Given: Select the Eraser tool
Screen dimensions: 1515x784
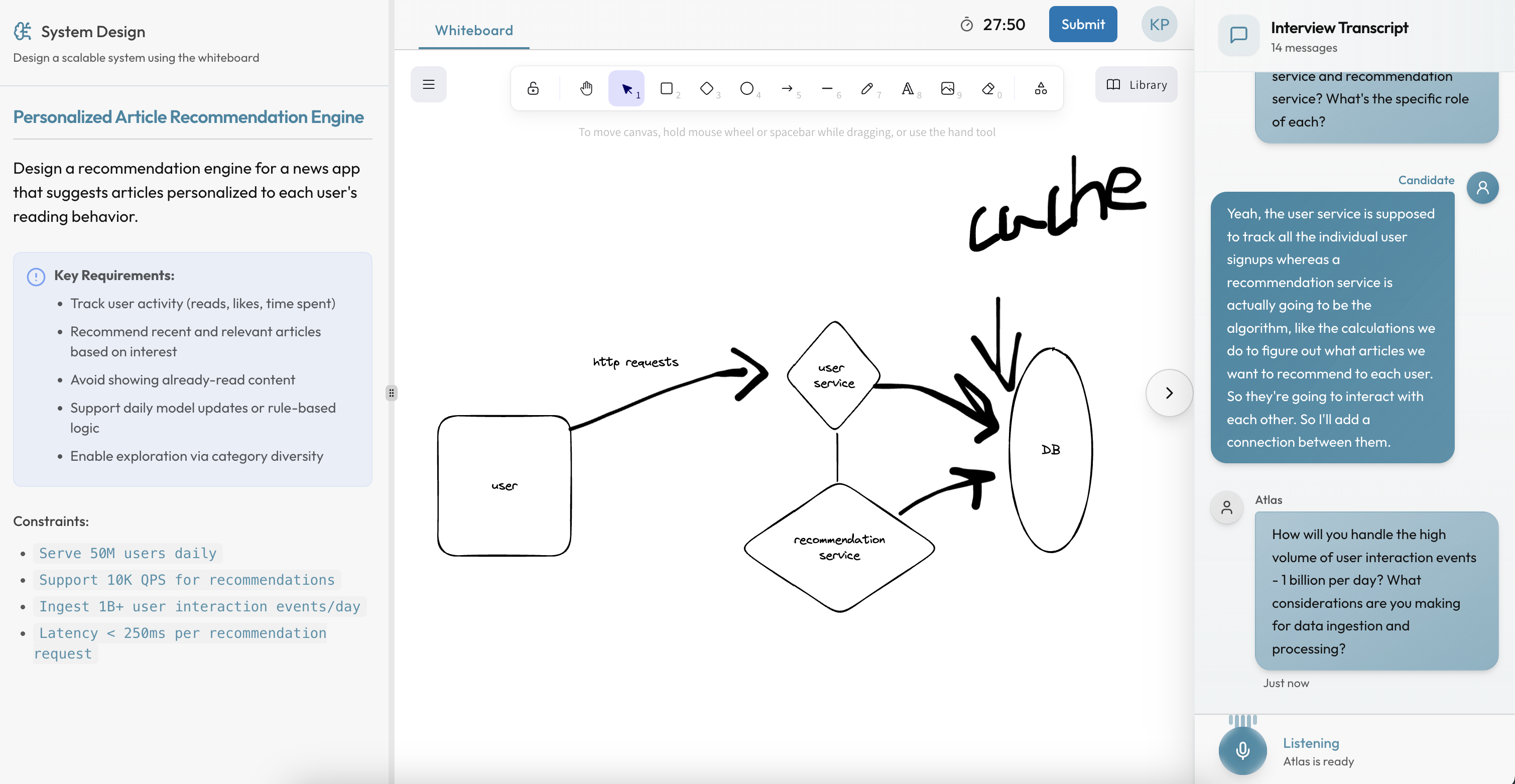Looking at the screenshot, I should point(988,88).
